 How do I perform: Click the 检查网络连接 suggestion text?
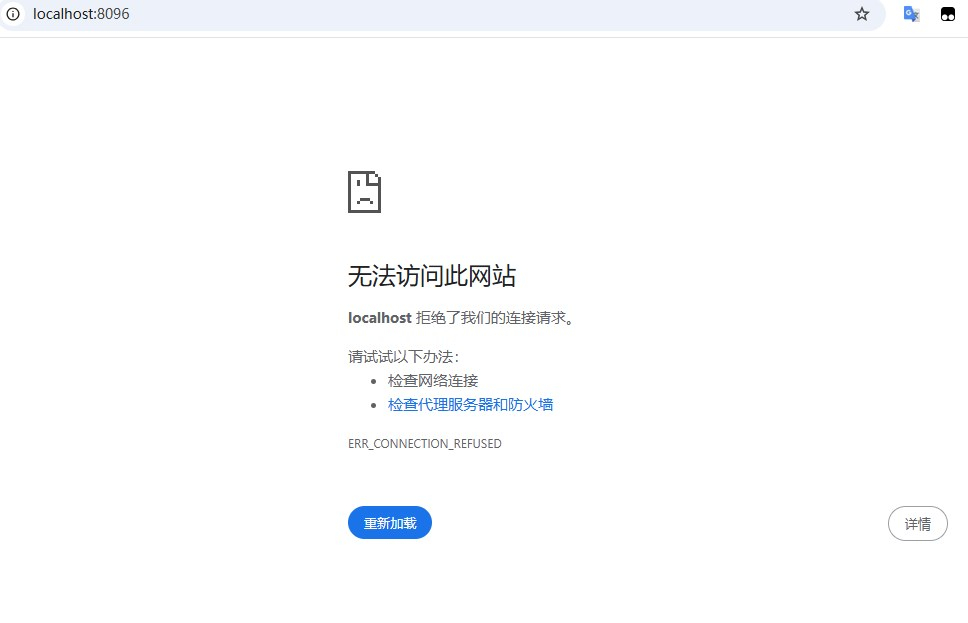(x=433, y=380)
